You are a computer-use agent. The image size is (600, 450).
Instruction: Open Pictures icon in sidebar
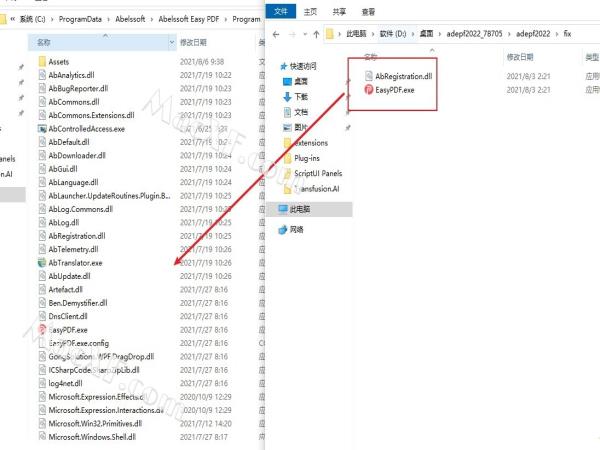pyautogui.click(x=287, y=127)
